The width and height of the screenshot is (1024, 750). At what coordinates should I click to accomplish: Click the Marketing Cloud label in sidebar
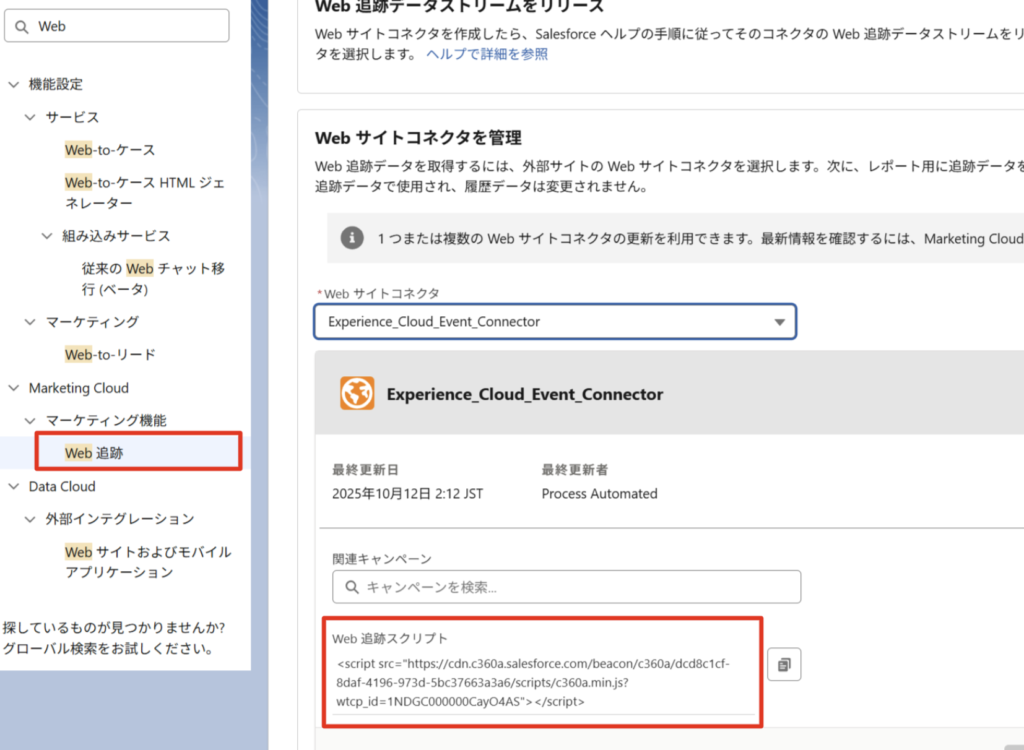(79, 388)
